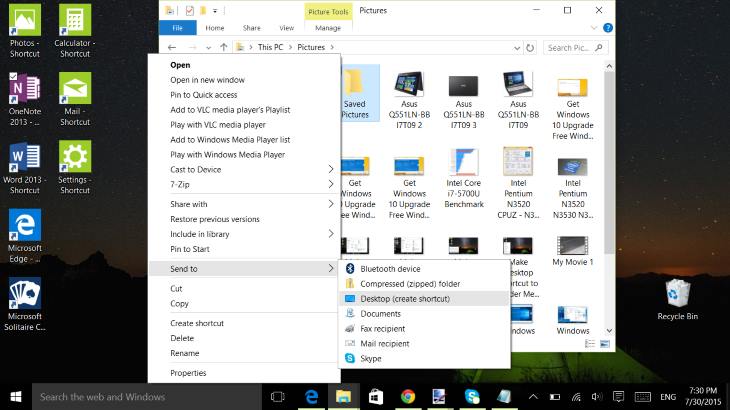The image size is (730, 410).
Task: Switch to the Share ribbon tab
Action: 251,28
